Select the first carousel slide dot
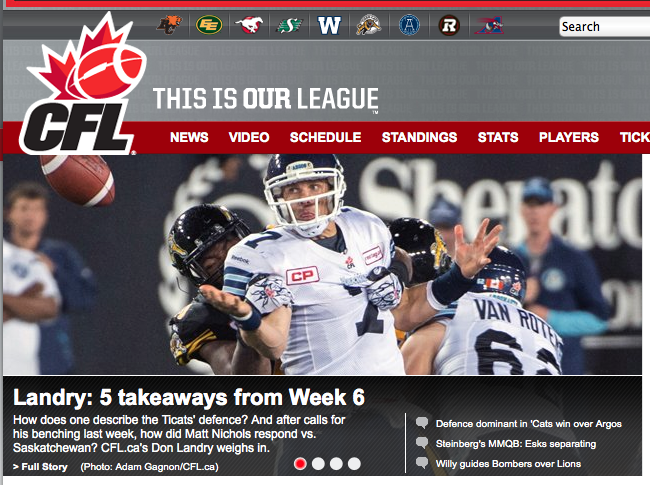This screenshot has height=485, width=650. coord(300,463)
